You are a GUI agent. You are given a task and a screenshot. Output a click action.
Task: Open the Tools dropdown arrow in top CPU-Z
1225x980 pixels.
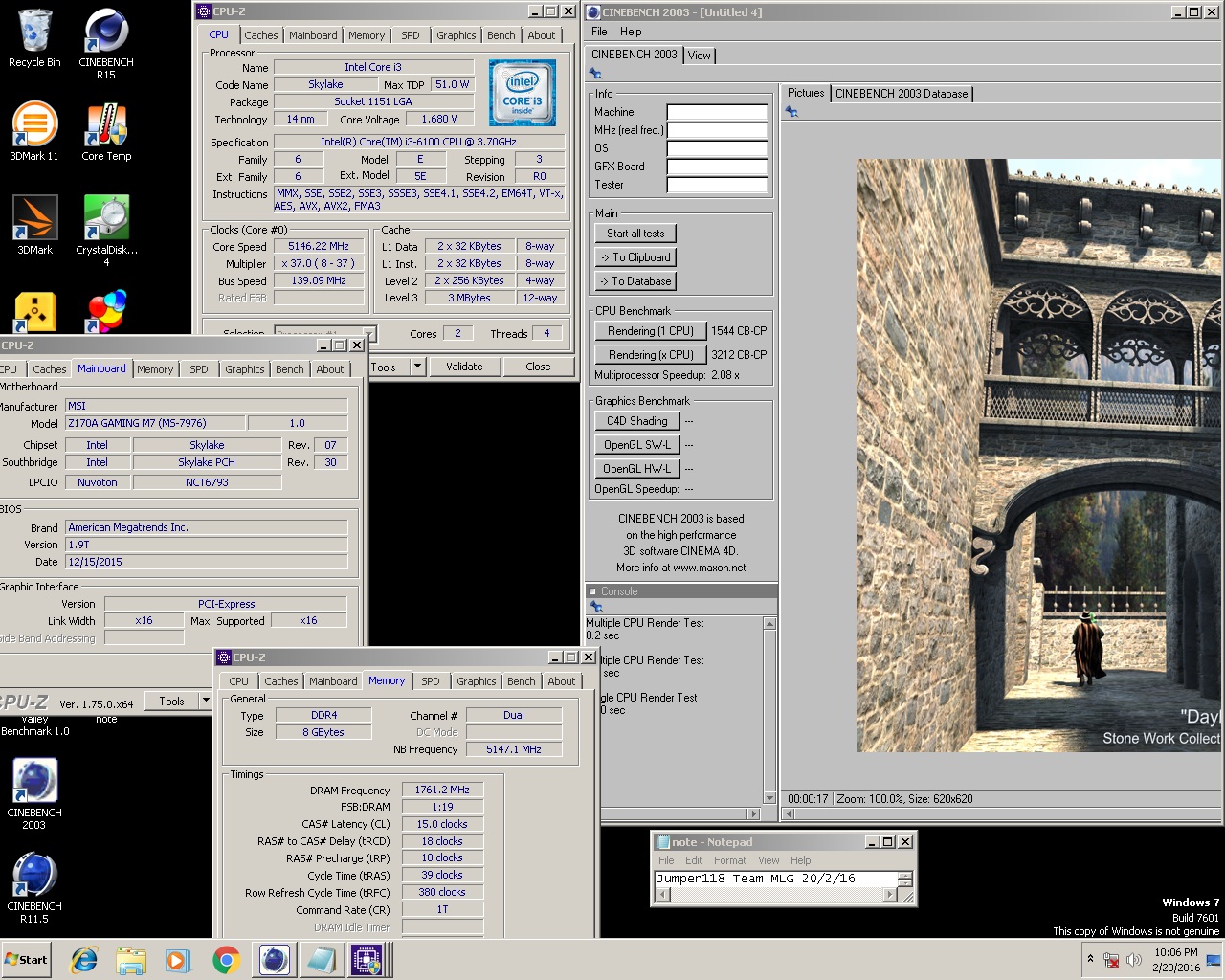(417, 367)
